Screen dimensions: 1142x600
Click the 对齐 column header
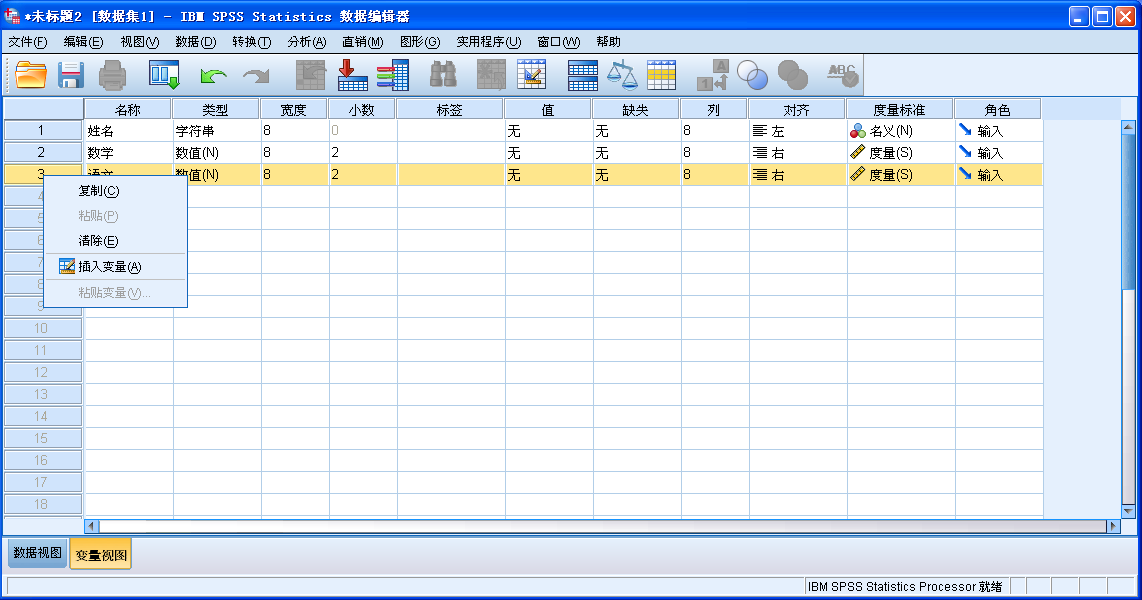(797, 109)
